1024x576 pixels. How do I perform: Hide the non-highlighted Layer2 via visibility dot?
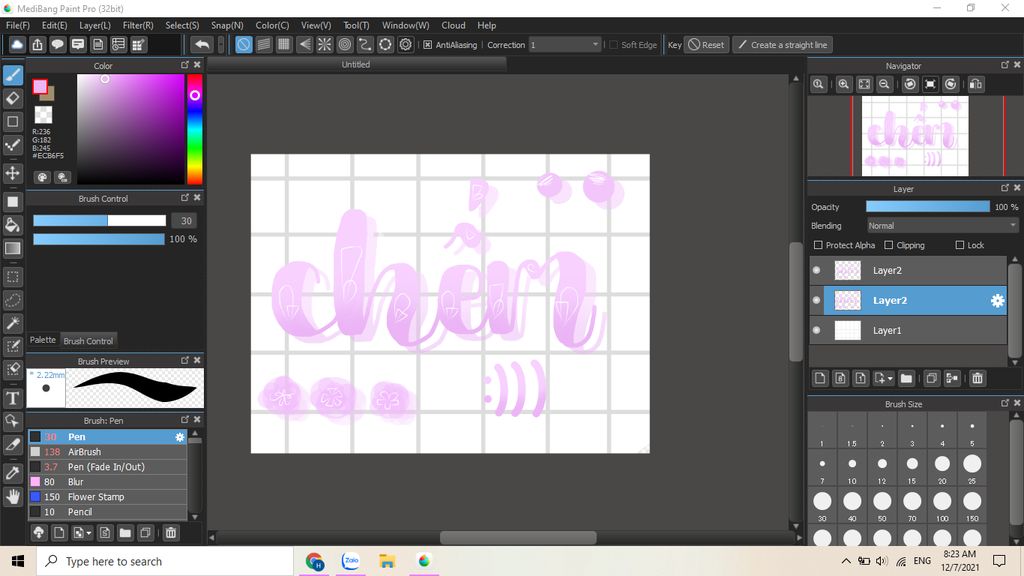tap(816, 270)
